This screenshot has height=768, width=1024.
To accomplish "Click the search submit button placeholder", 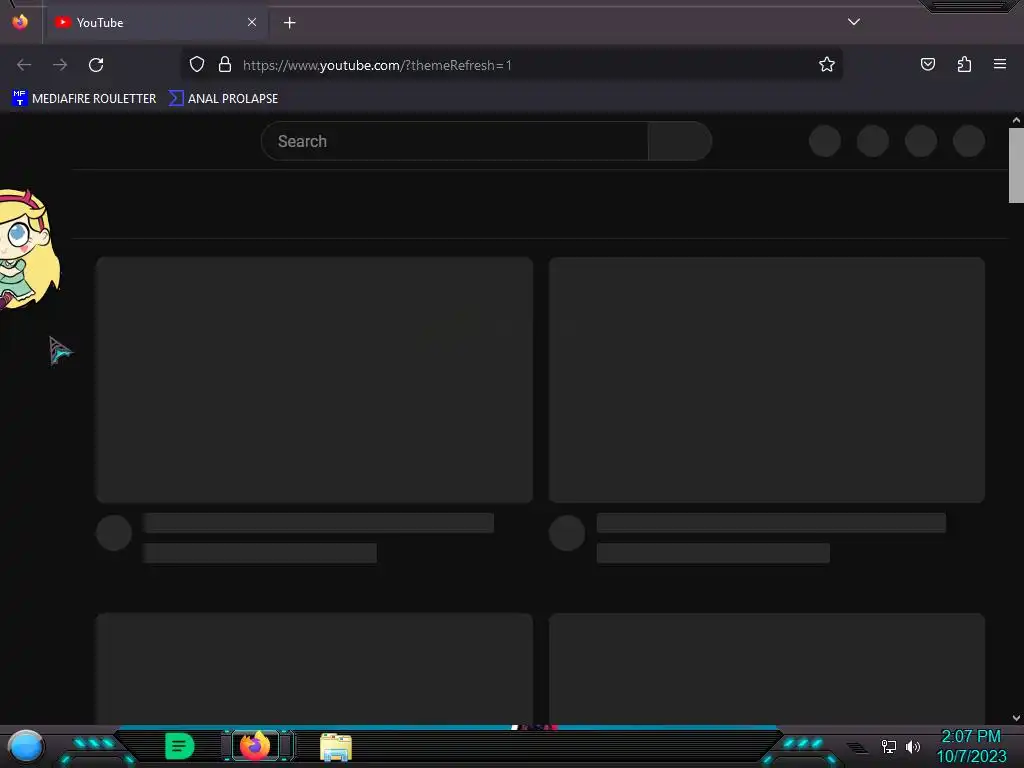I will (x=680, y=141).
